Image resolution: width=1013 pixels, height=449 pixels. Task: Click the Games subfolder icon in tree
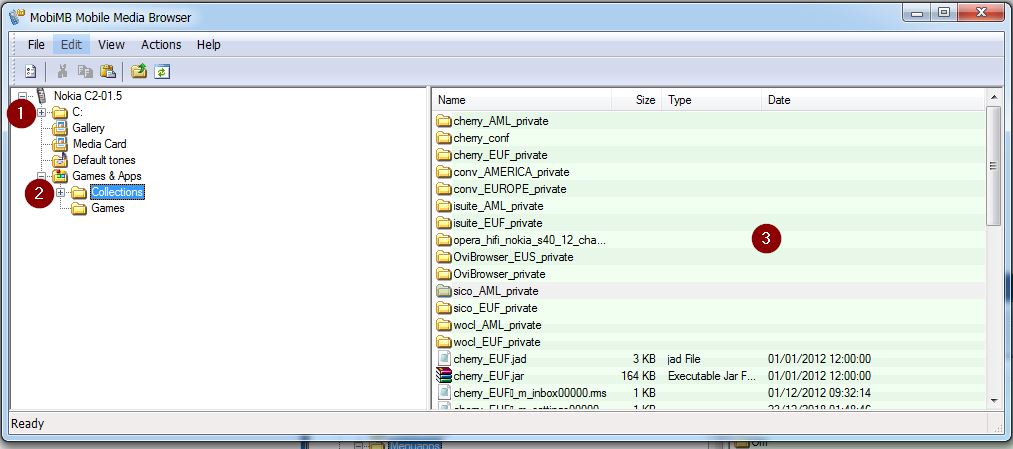pos(79,208)
